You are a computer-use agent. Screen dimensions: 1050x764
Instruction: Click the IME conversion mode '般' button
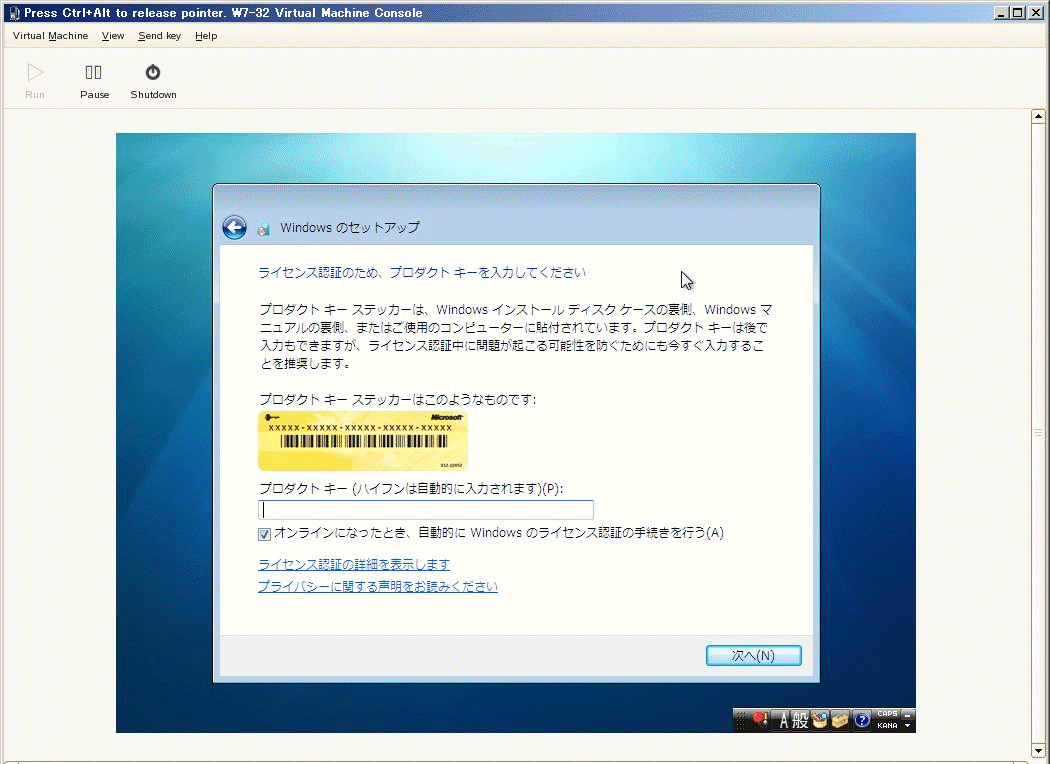coord(800,720)
